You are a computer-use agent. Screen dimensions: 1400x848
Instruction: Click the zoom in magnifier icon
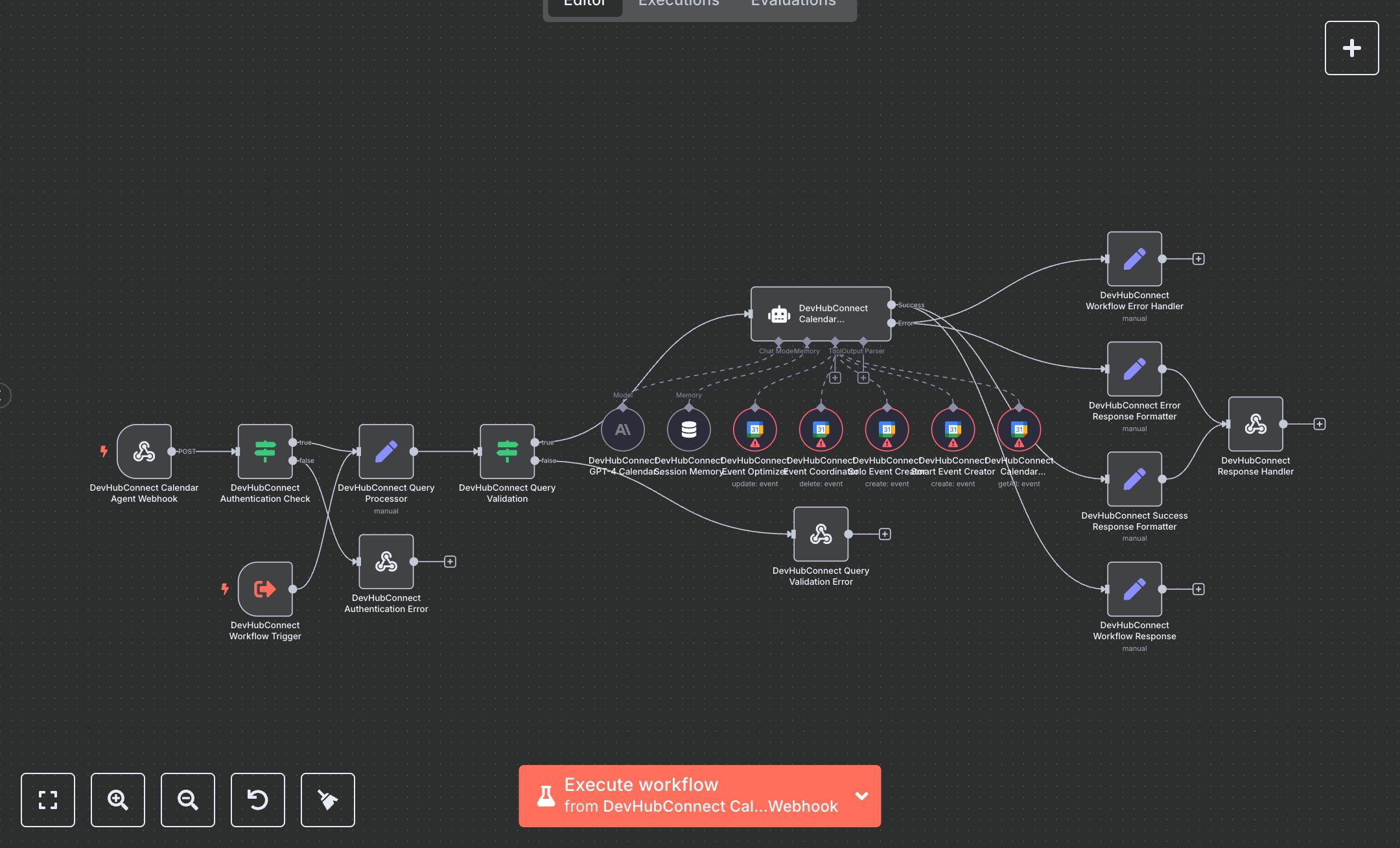tap(118, 799)
